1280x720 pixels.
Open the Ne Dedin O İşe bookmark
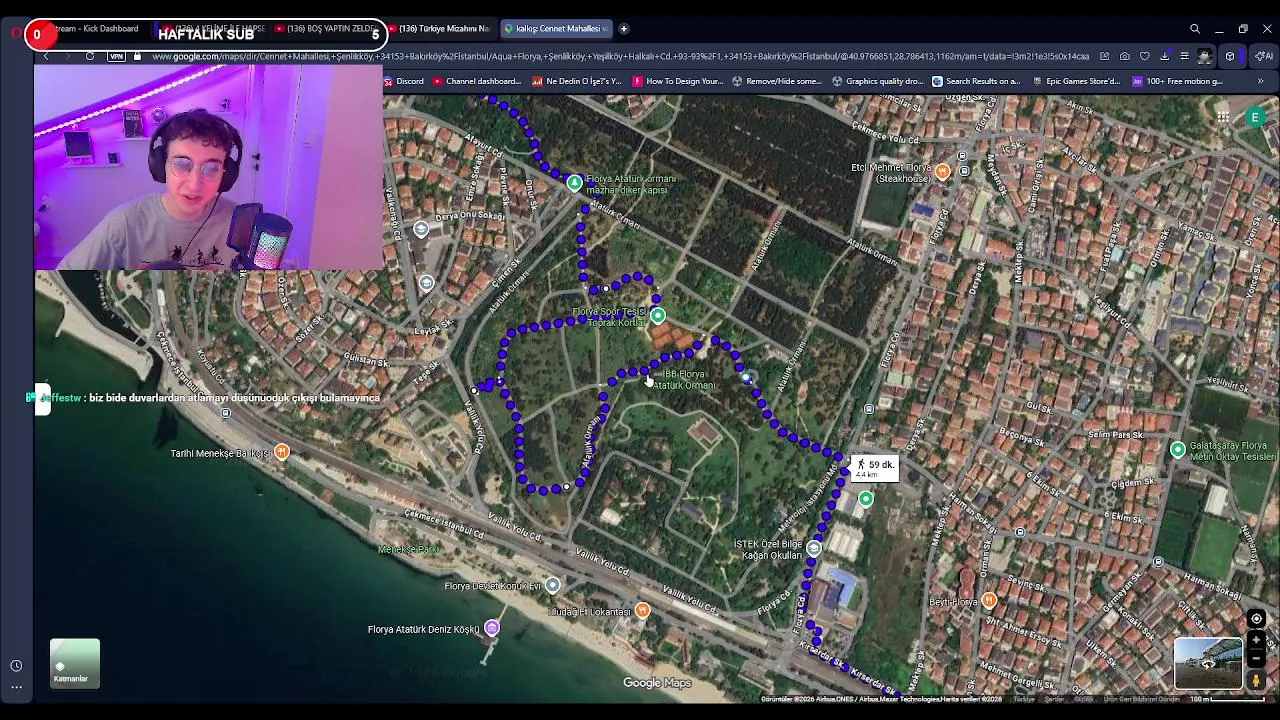[577, 81]
